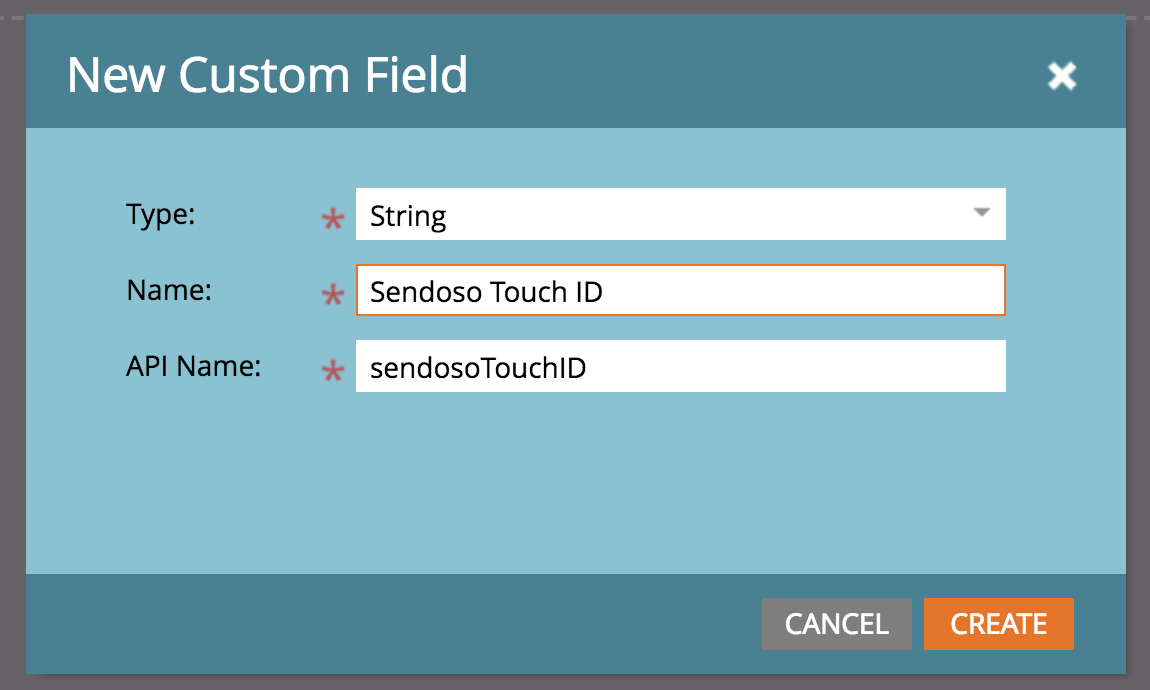The width and height of the screenshot is (1150, 690).
Task: Click the Type: field label
Action: [x=161, y=215]
